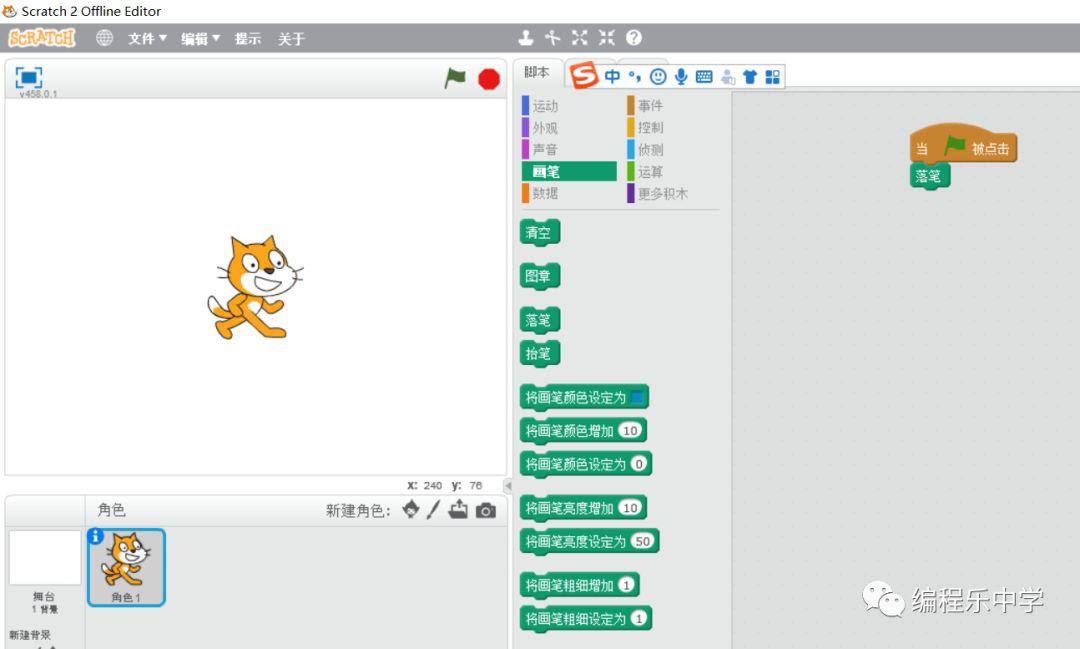Click the green flag to run
The width and height of the screenshot is (1080, 649).
455,78
